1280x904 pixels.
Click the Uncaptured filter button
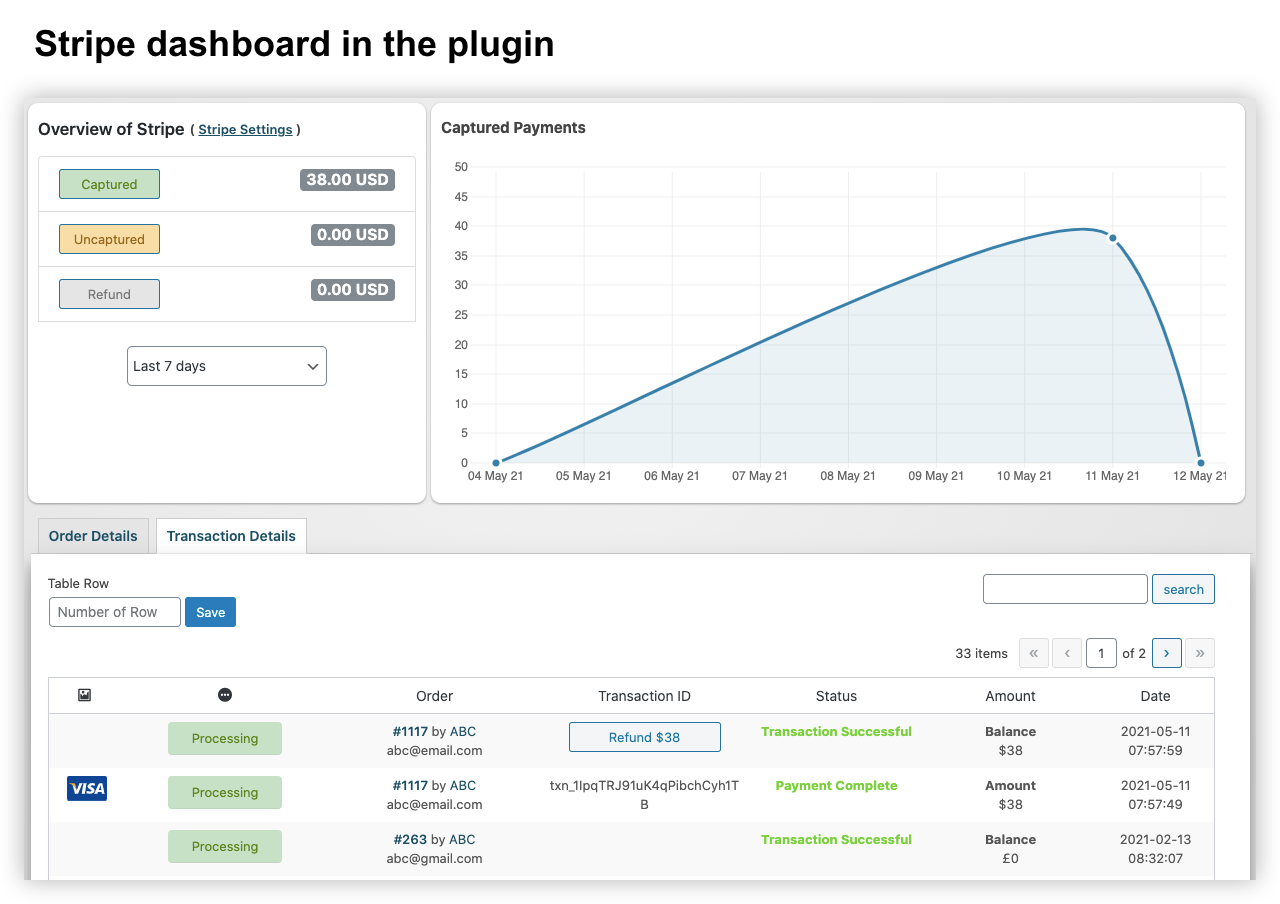click(109, 239)
